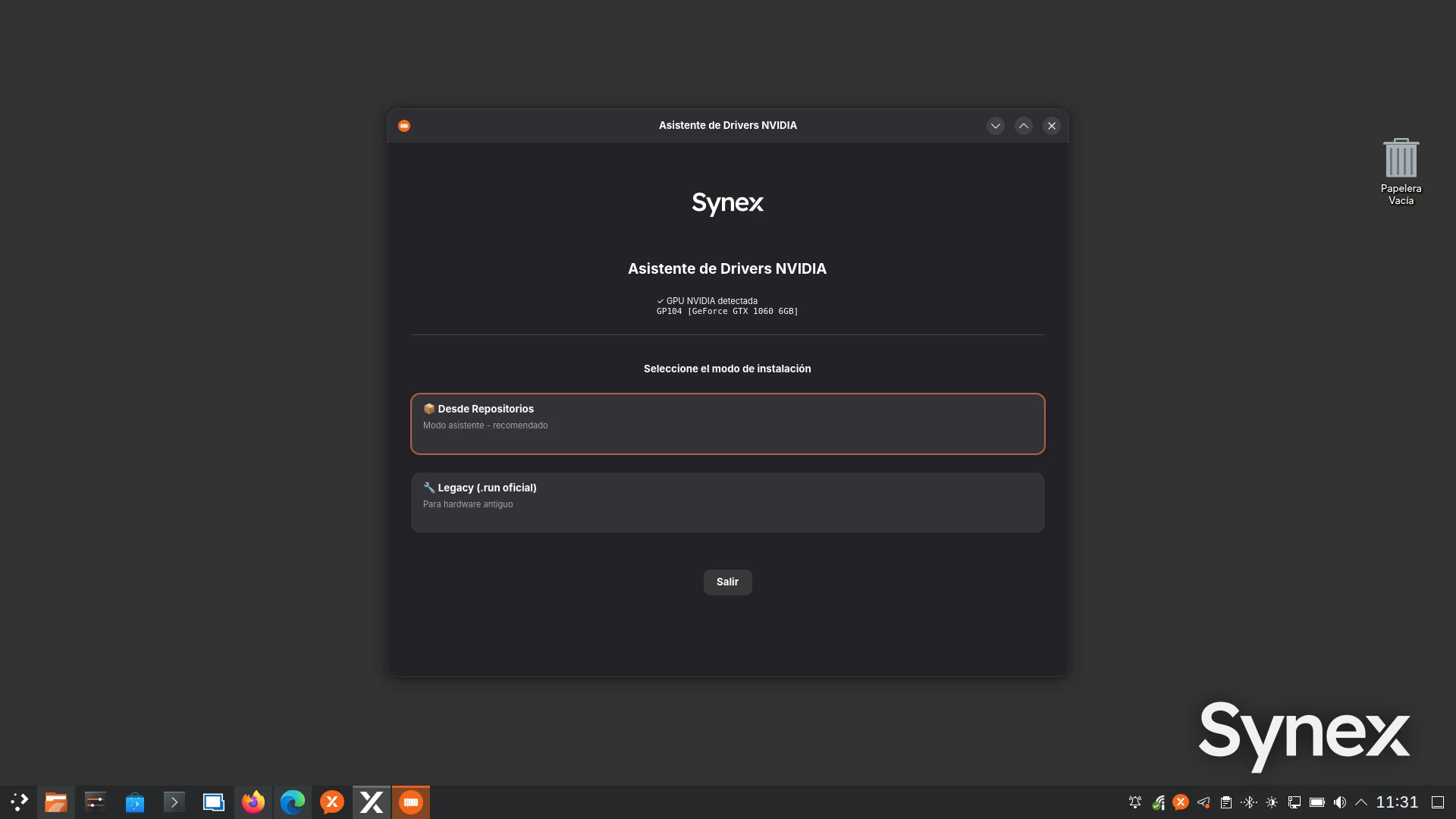Adjust screen brightness from the tray
The image size is (1456, 819).
pos(1272,802)
